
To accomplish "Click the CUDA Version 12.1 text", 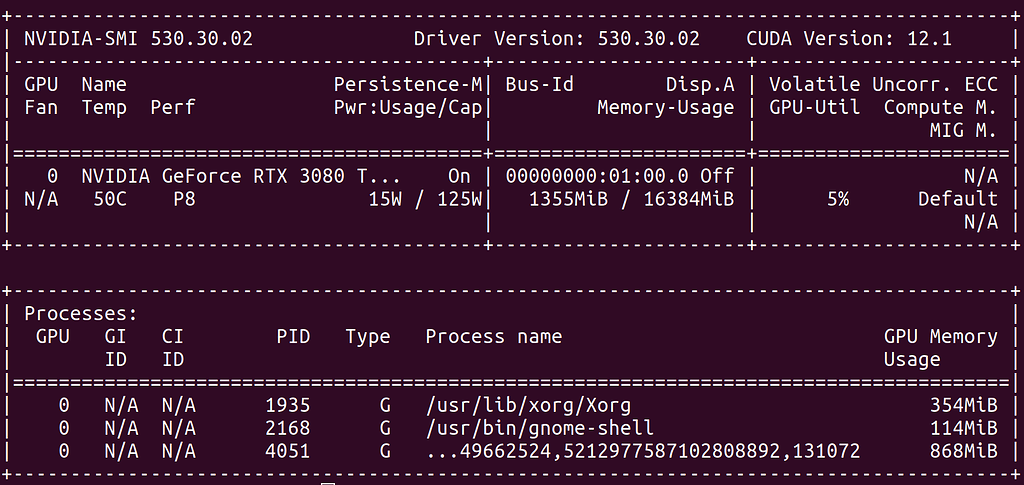I will 849,39.
